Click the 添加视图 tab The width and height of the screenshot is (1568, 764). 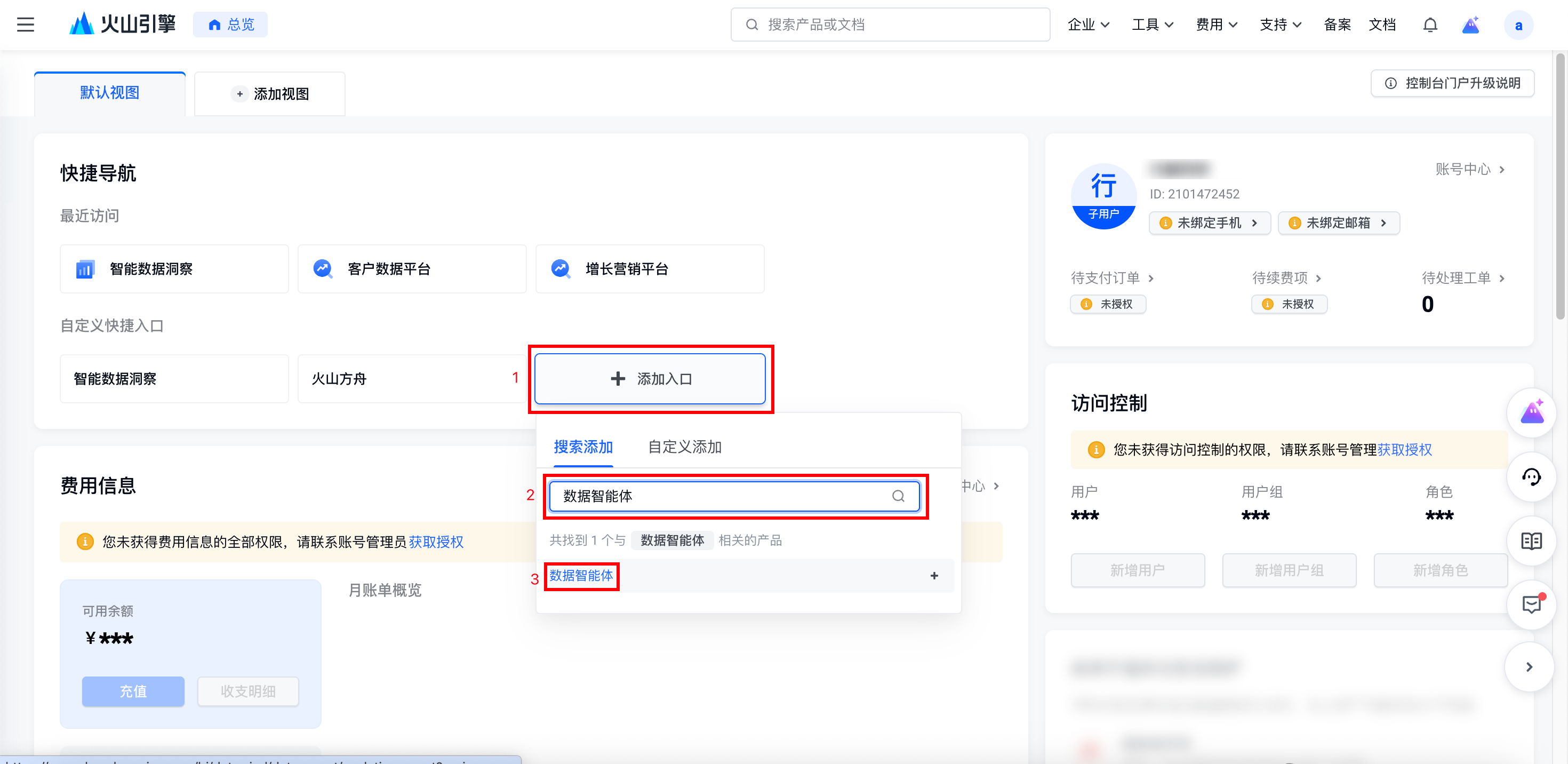(270, 94)
